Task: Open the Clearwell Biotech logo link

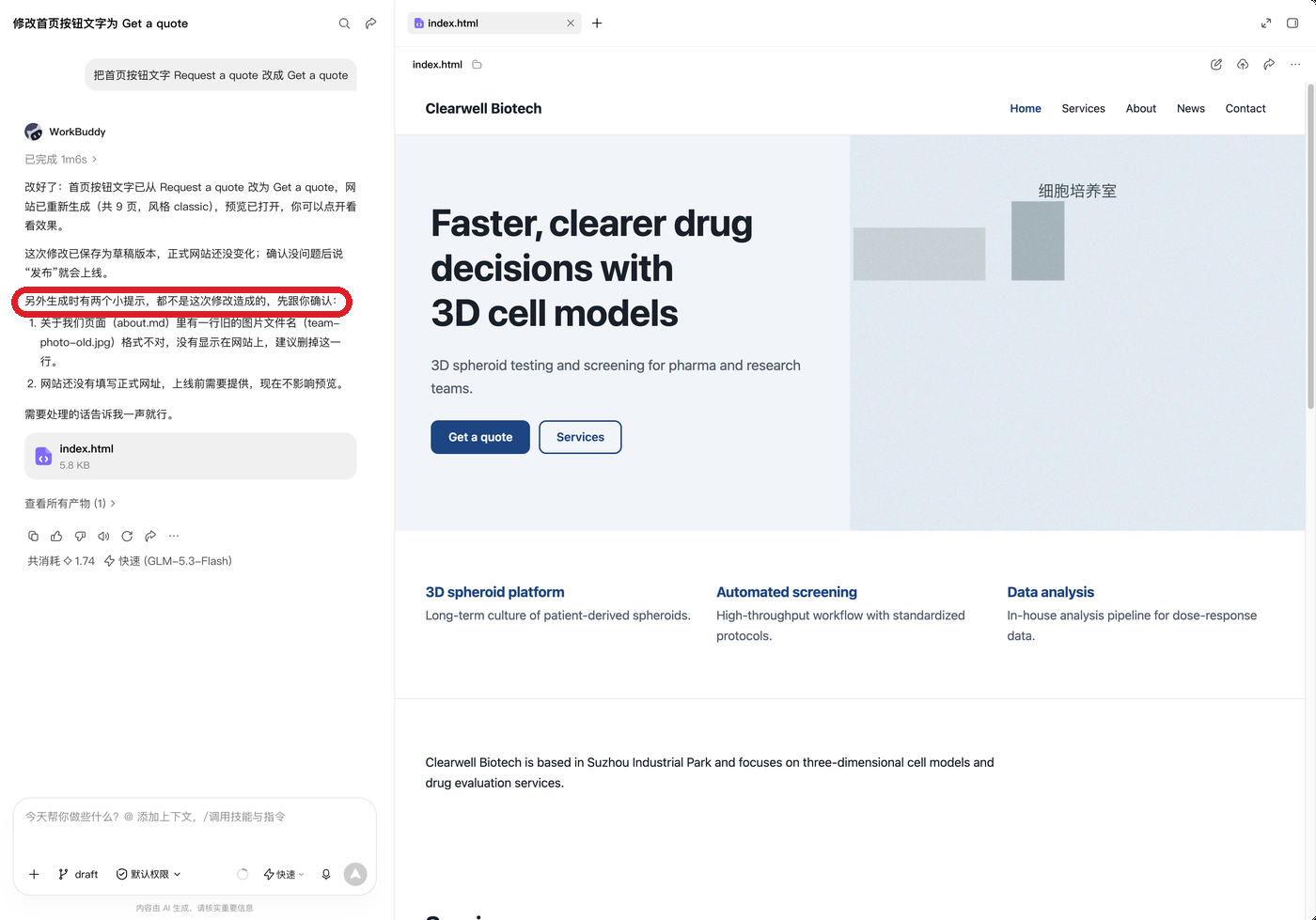Action: (483, 108)
